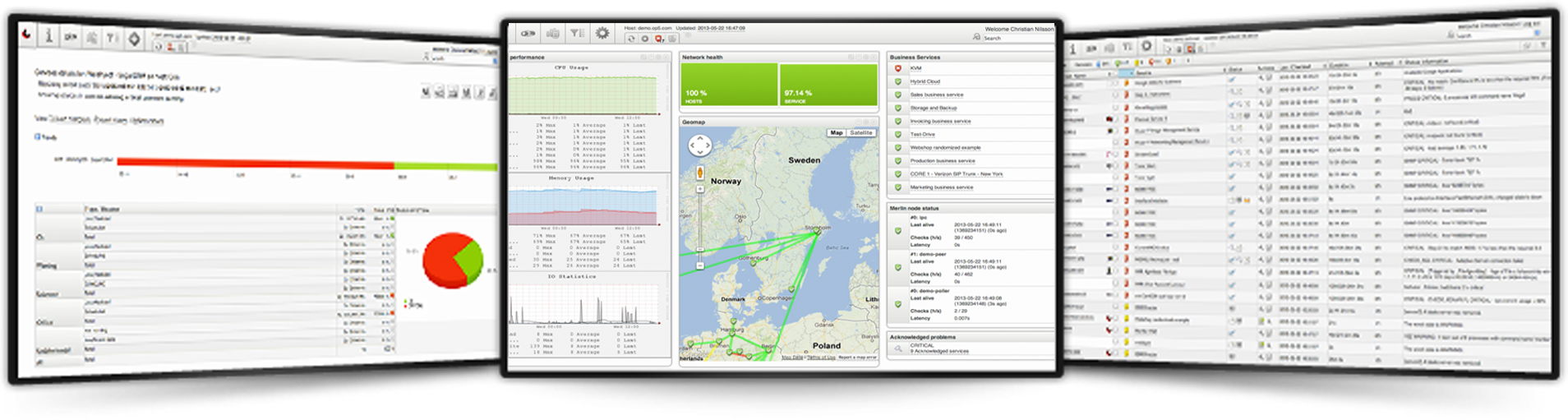Click the Stockholm marker on Geomap
This screenshot has height=420, width=1568.
[x=817, y=232]
